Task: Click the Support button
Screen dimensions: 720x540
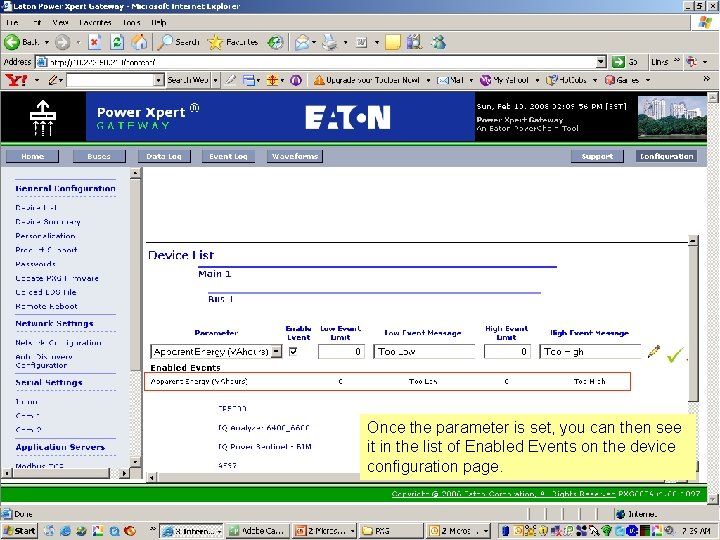Action: (x=597, y=156)
